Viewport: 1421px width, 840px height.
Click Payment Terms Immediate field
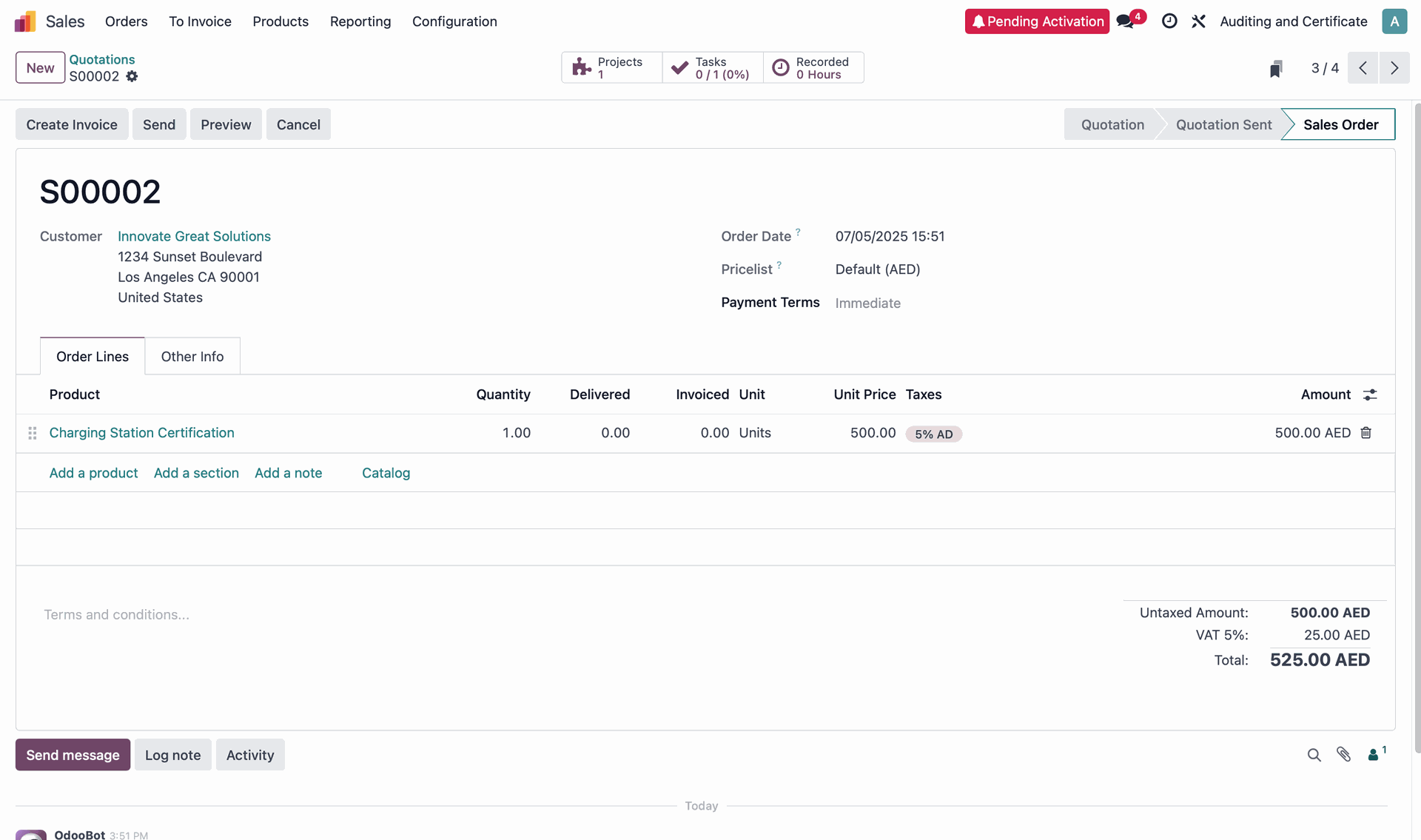point(868,303)
